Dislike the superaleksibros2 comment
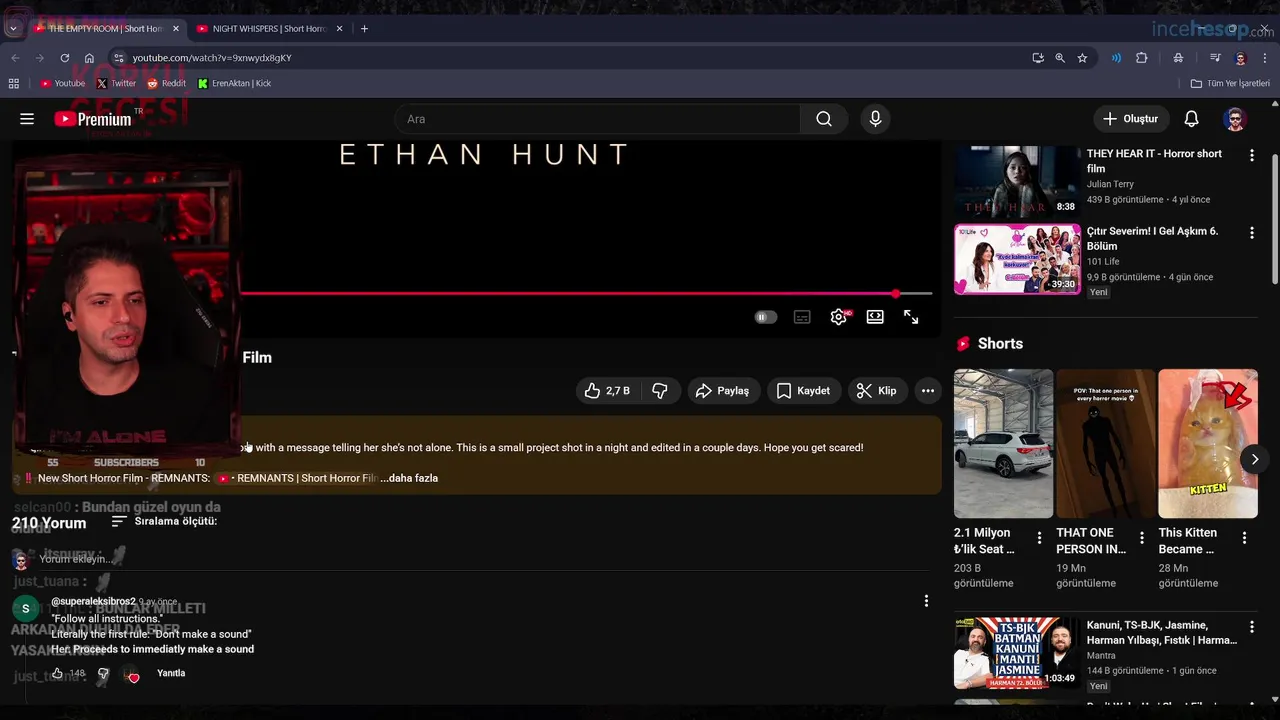The height and width of the screenshot is (720, 1280). point(102,674)
